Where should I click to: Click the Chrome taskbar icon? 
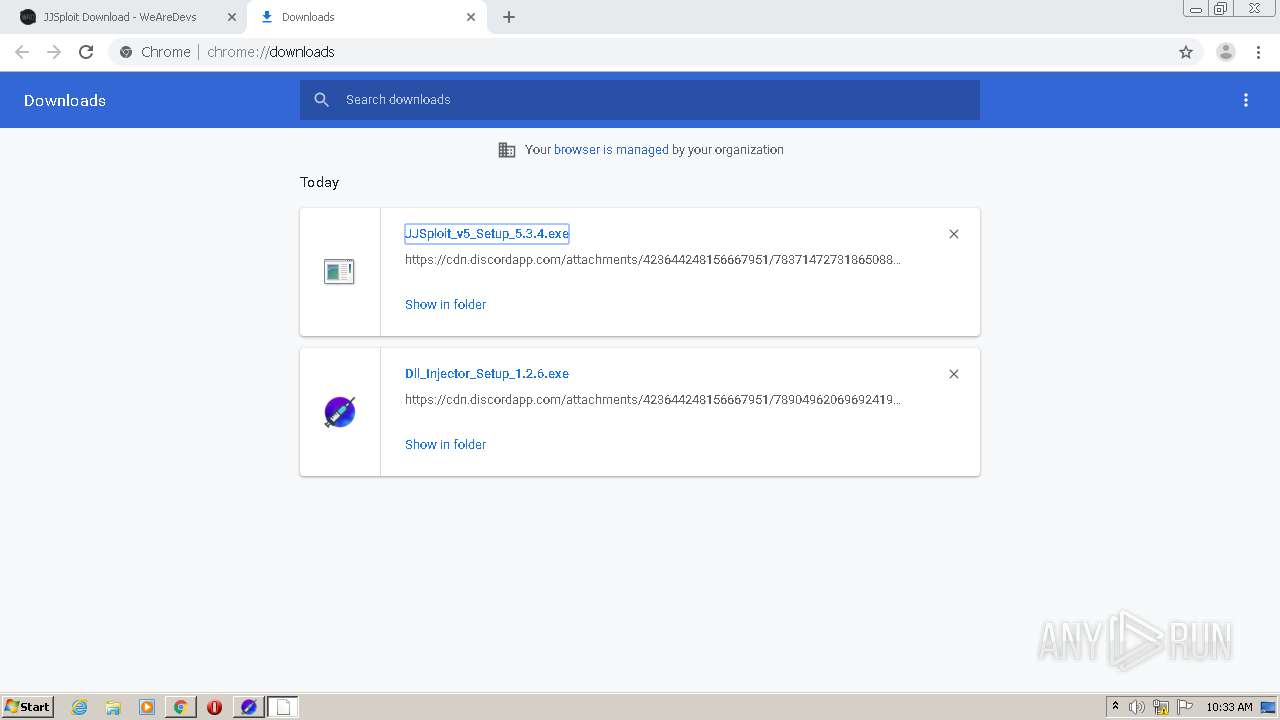pyautogui.click(x=180, y=707)
